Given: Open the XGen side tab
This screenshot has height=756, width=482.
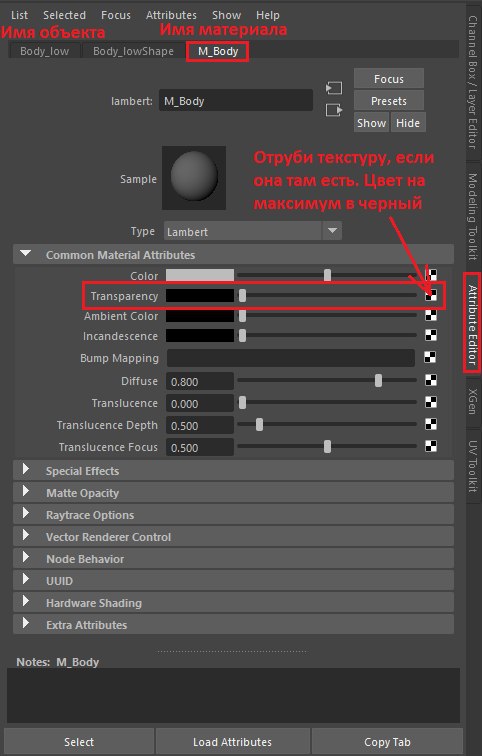Looking at the screenshot, I should (x=473, y=401).
